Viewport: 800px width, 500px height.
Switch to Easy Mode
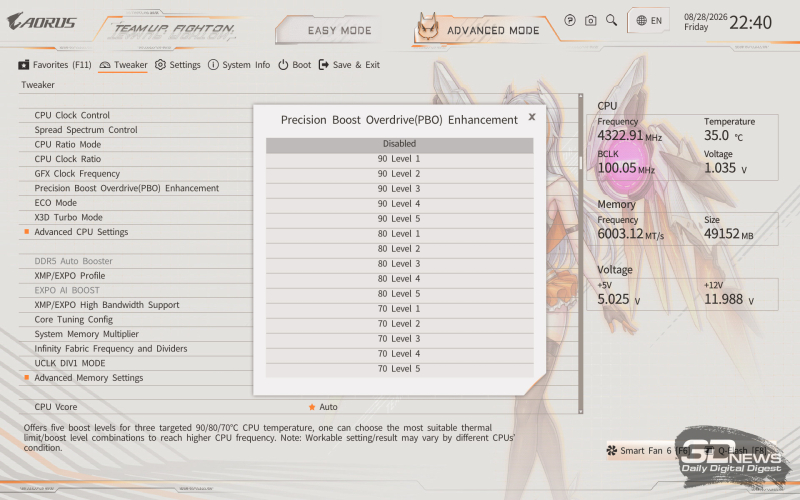(x=339, y=31)
